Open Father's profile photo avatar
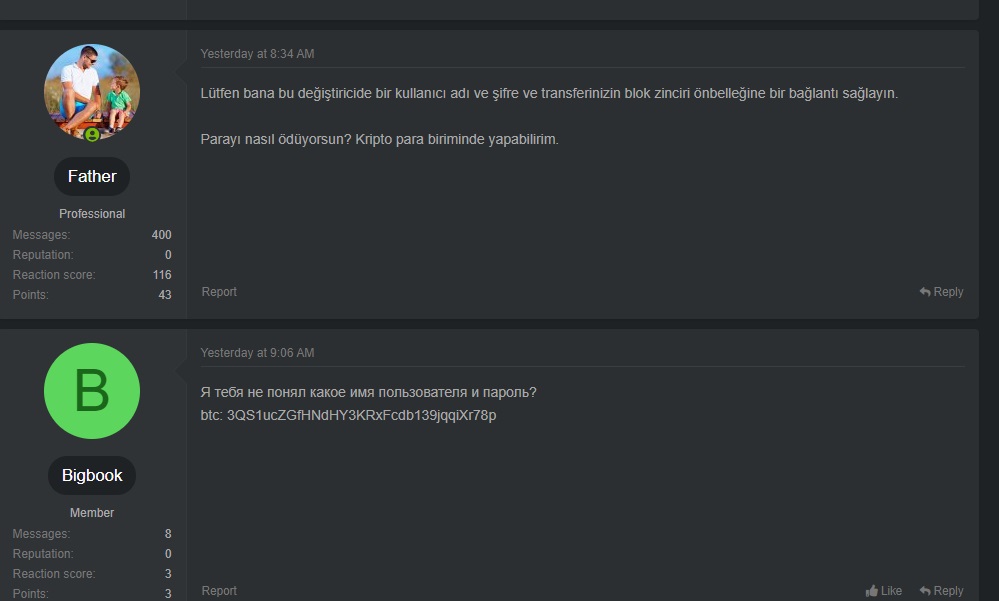Viewport: 999px width, 601px height. pyautogui.click(x=92, y=91)
